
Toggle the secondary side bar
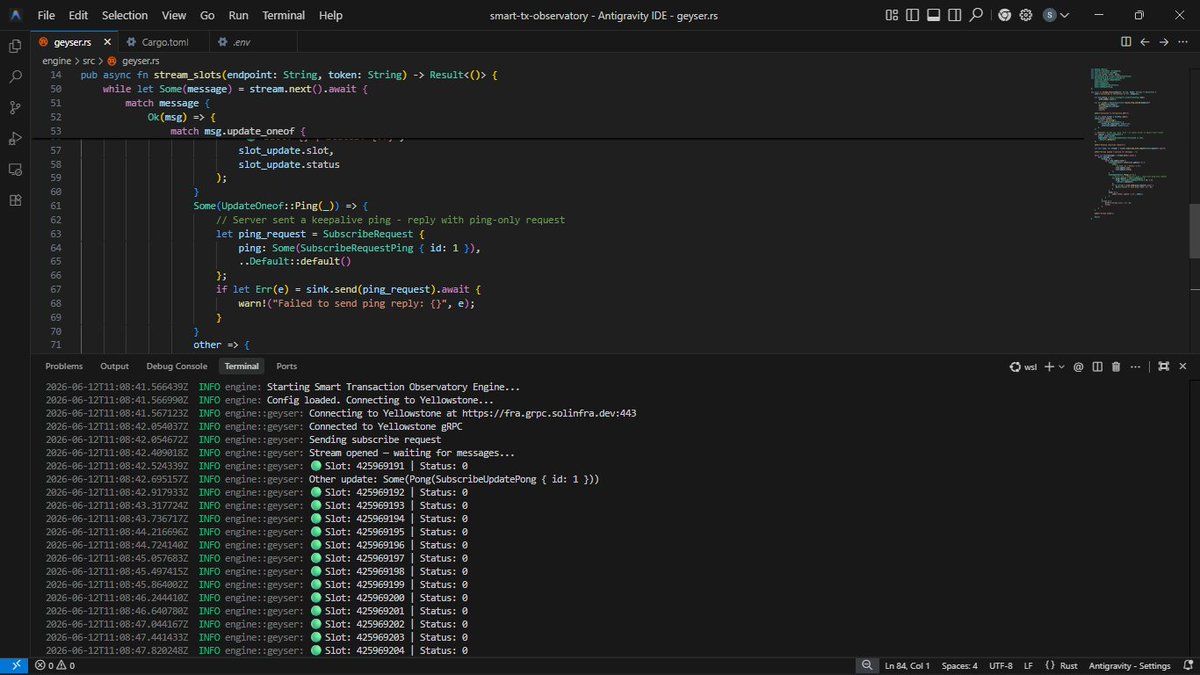pyautogui.click(x=955, y=15)
